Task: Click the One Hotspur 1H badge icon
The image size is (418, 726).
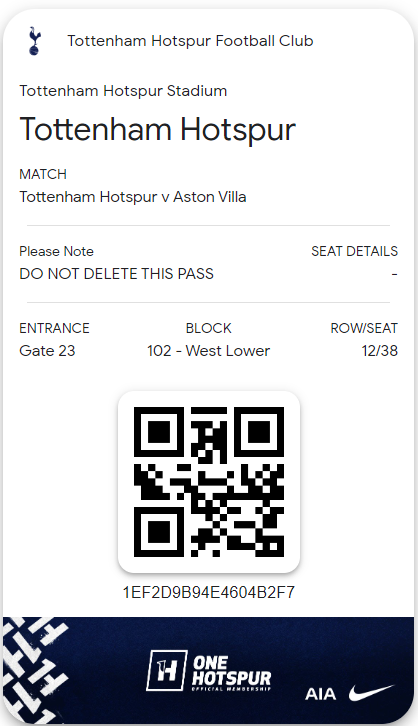Action: 167,670
